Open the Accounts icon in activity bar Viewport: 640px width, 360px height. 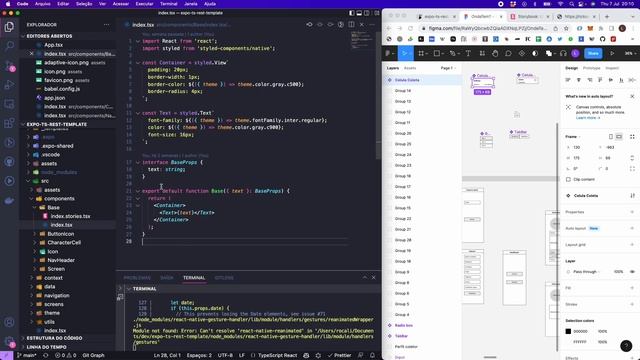point(9,322)
